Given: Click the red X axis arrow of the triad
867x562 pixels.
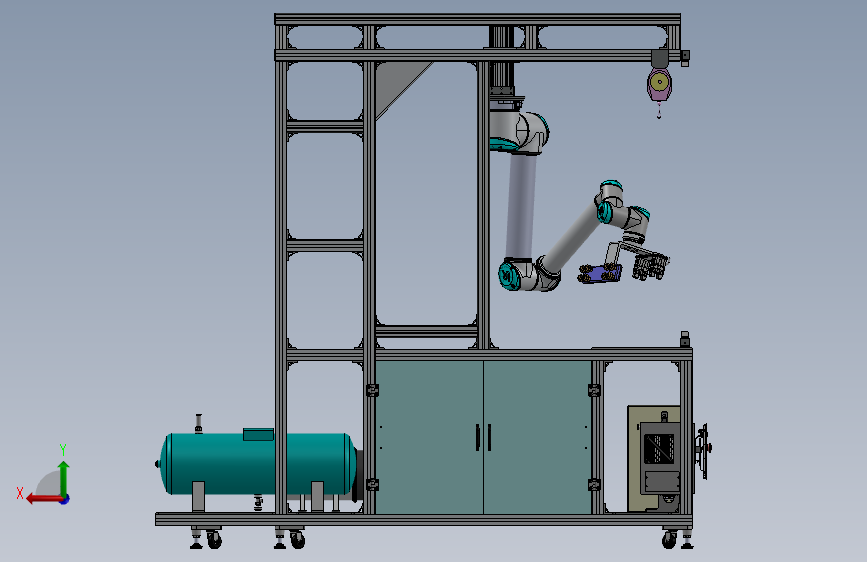Looking at the screenshot, I should (x=44, y=499).
